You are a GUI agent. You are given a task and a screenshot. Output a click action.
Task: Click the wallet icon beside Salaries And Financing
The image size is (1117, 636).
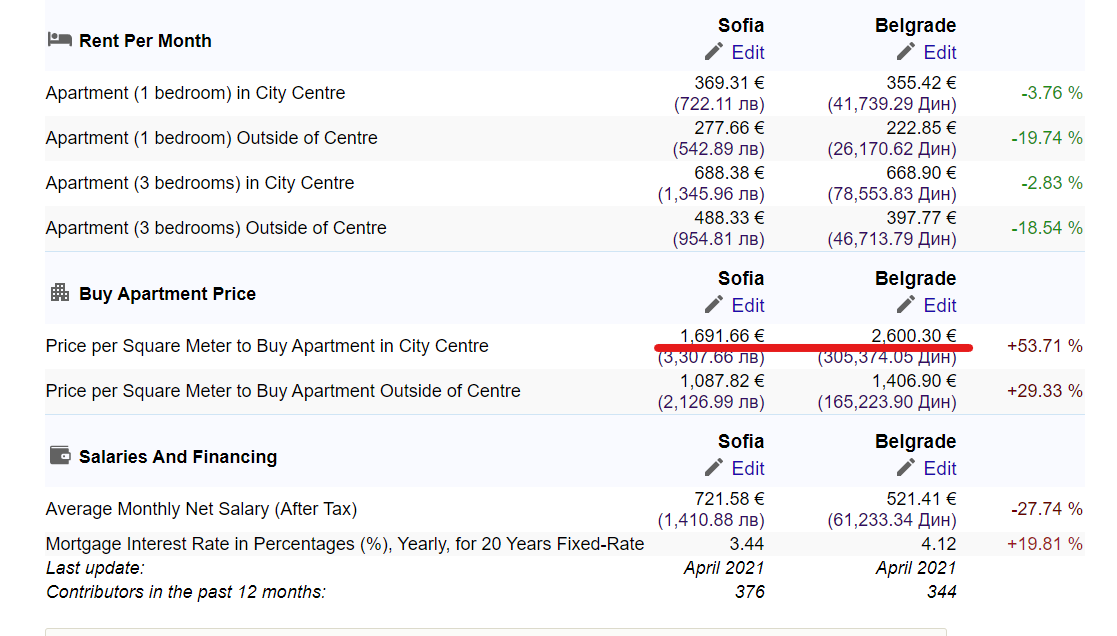[x=60, y=455]
